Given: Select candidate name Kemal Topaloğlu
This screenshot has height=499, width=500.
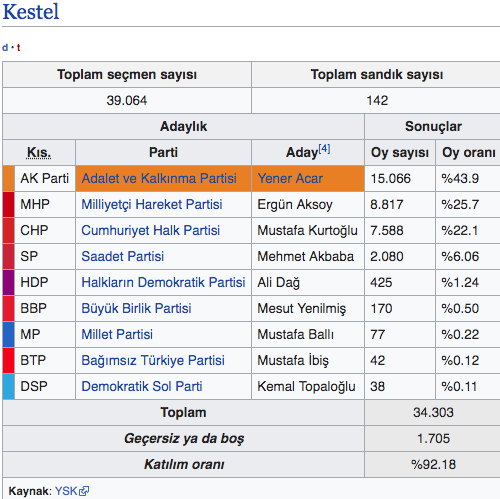Looking at the screenshot, I should pyautogui.click(x=306, y=386).
